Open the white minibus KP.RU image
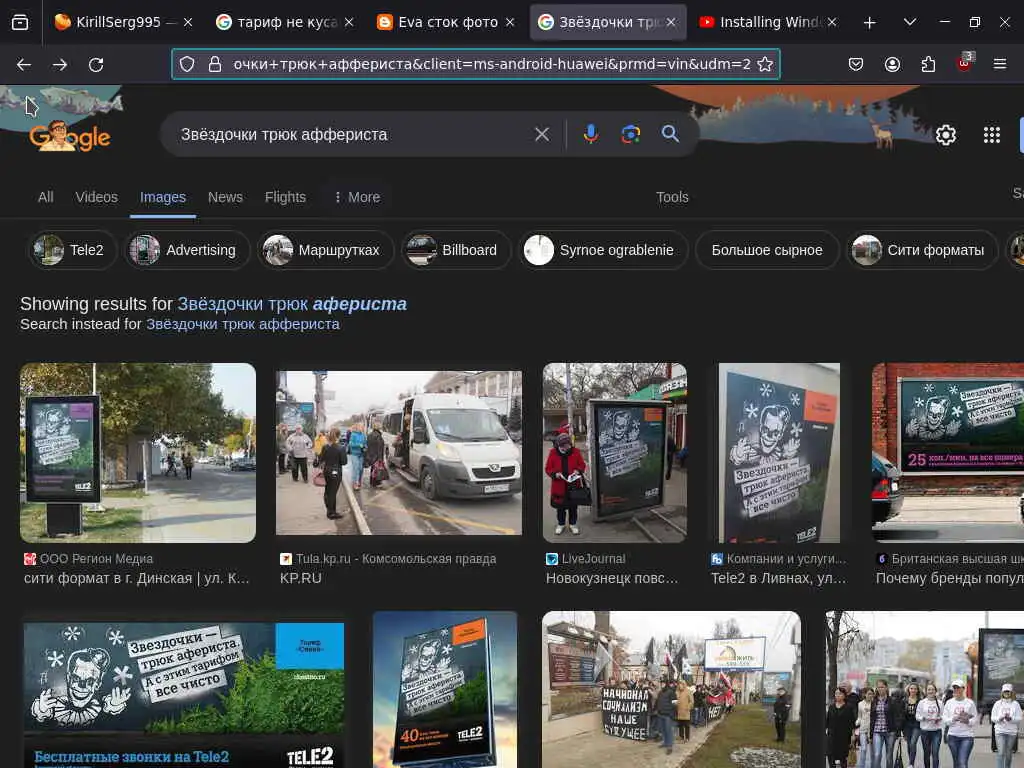Viewport: 1024px width, 768px height. (x=398, y=453)
